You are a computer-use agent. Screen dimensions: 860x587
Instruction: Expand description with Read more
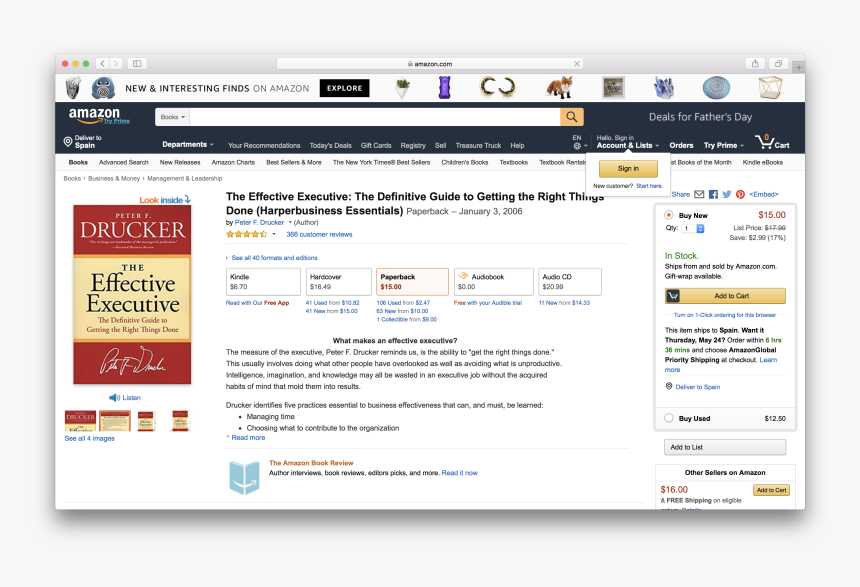click(x=246, y=438)
